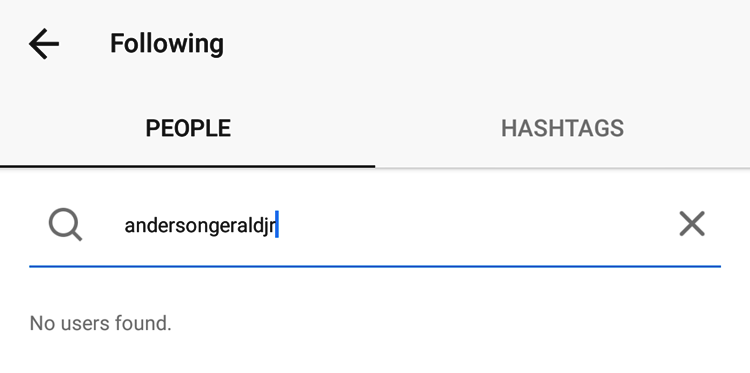This screenshot has height=373, width=750.
Task: Click the search lens beside username text
Action: tap(66, 225)
